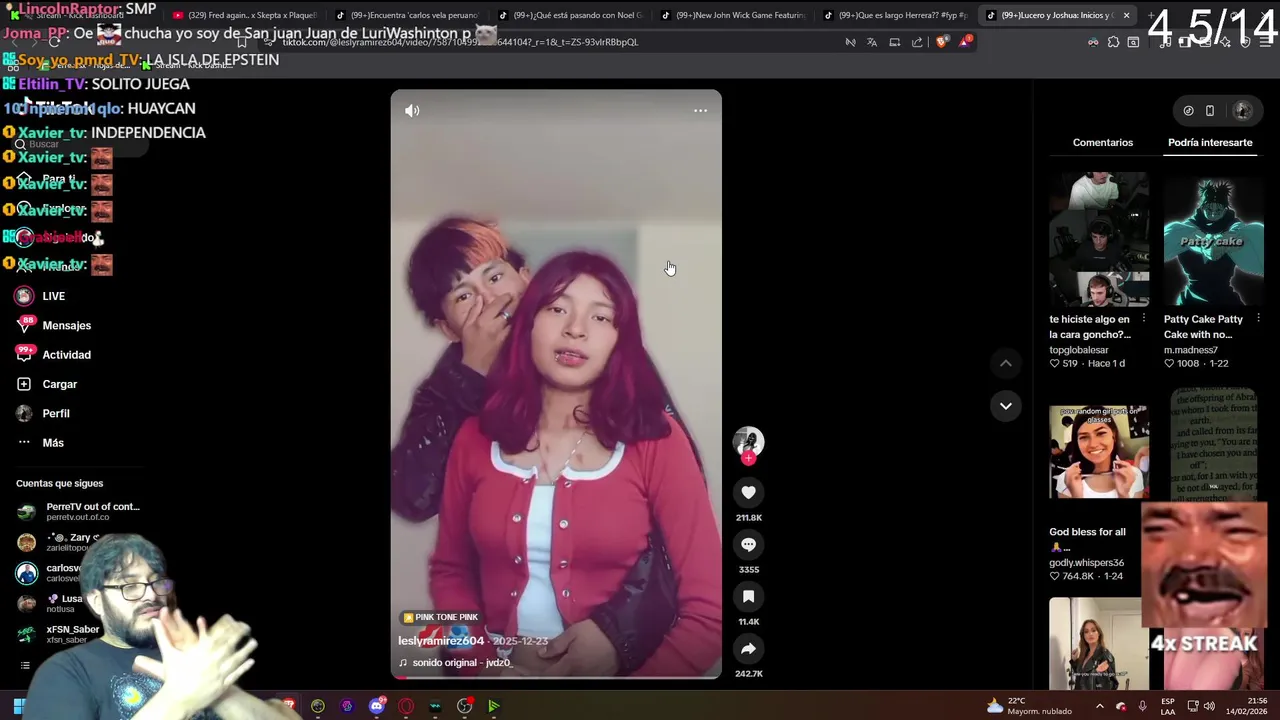
Task: Open Discord from the taskbar
Action: coord(376,706)
